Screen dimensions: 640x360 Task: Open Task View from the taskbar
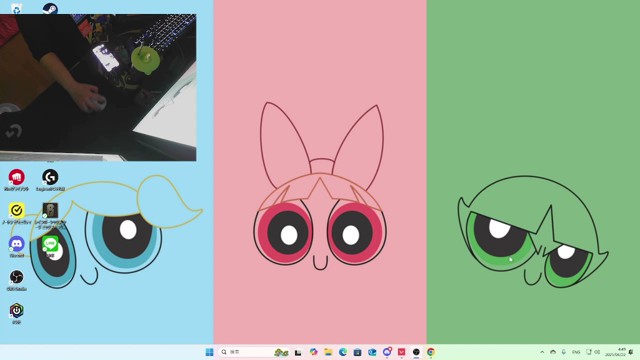tap(298, 352)
